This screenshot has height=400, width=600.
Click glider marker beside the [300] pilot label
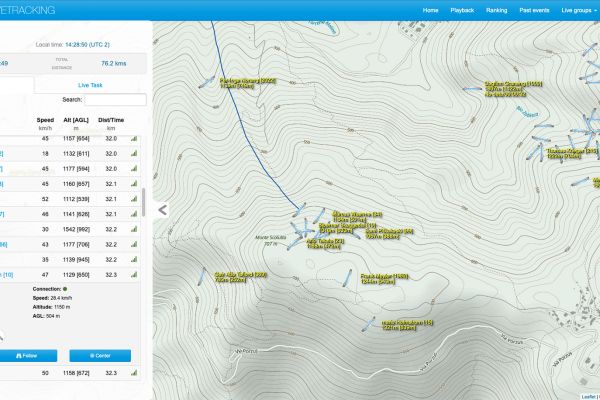pos(202,276)
